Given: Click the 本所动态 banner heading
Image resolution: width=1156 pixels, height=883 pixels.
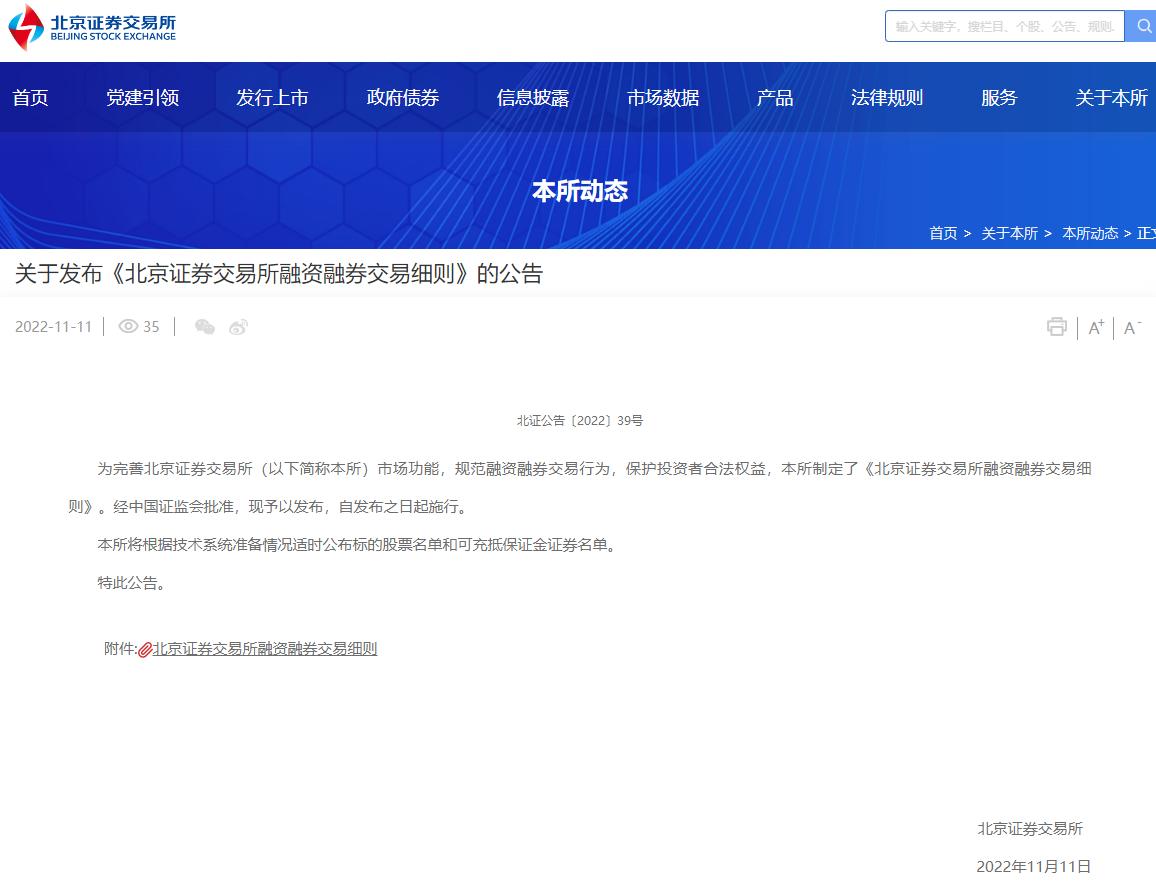Looking at the screenshot, I should 579,191.
